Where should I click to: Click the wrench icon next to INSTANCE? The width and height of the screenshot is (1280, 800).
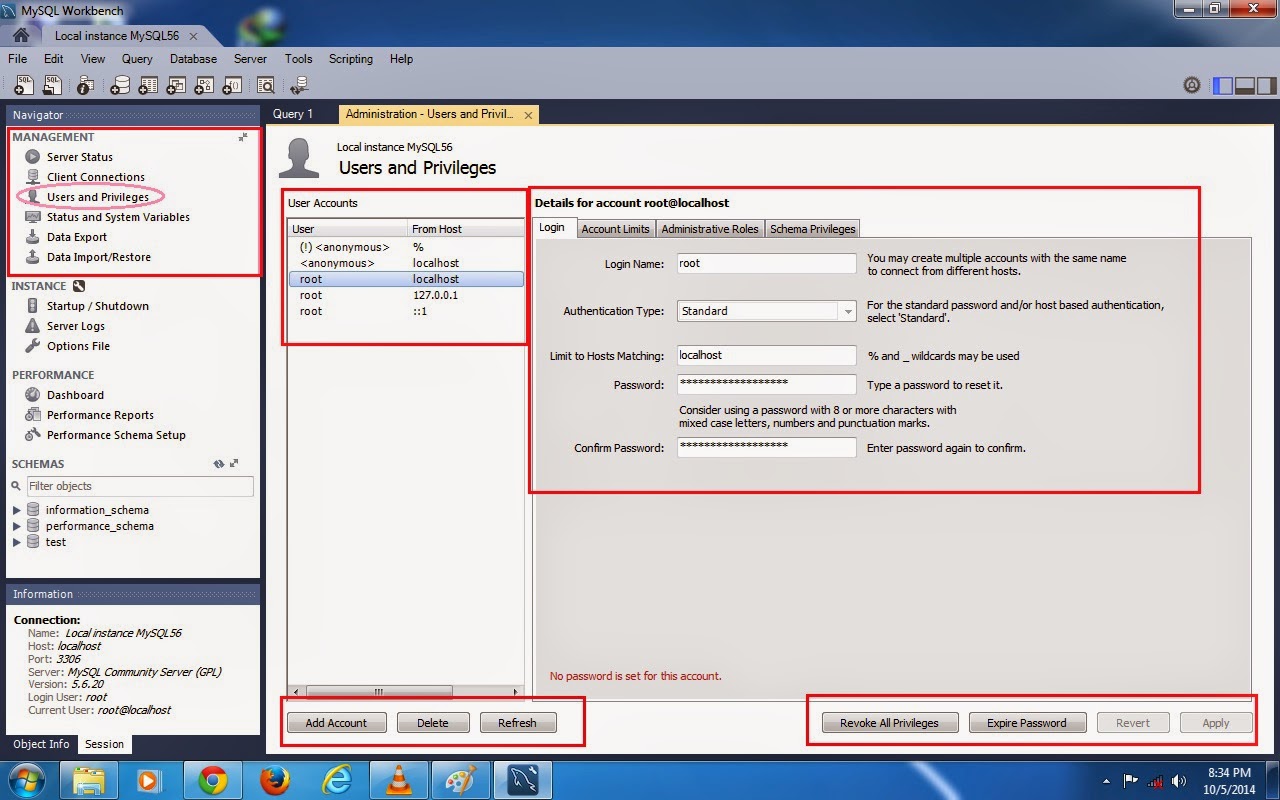click(79, 286)
